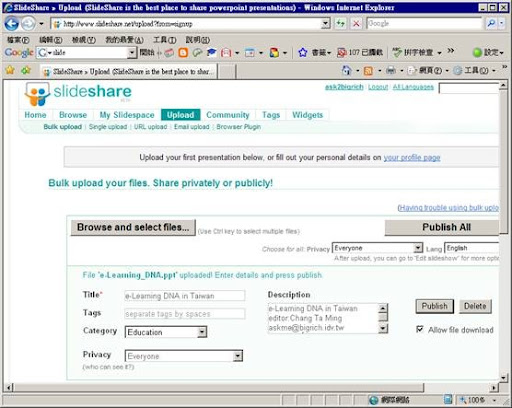Screen dimensions: 512x408
Task: Click the IE Tools gear icon
Action: click(458, 70)
